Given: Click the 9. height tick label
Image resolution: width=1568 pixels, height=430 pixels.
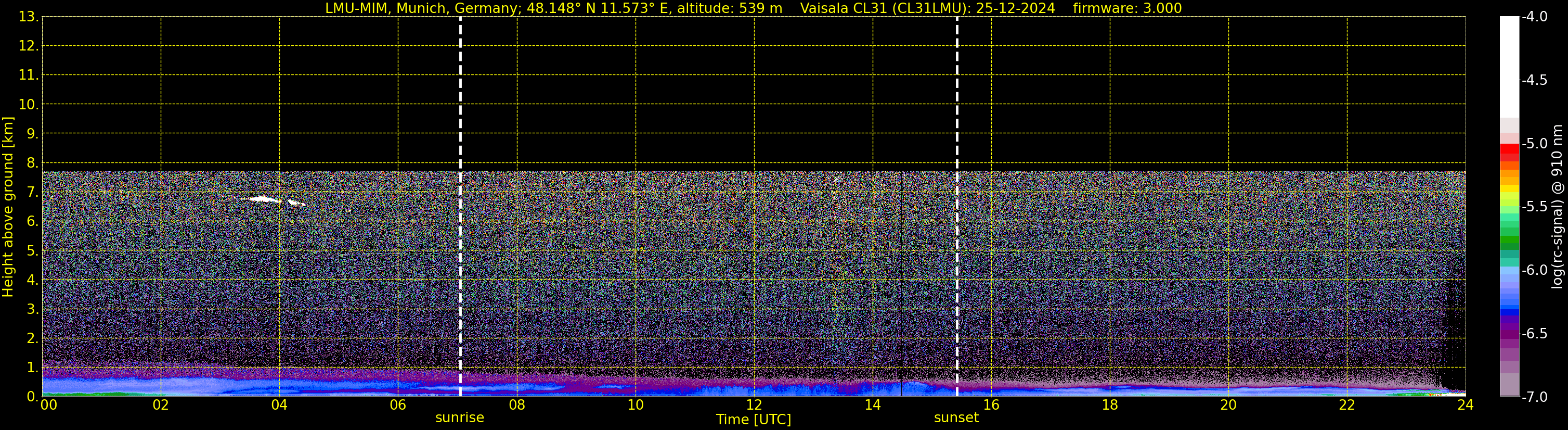Looking at the screenshot, I should click(32, 133).
